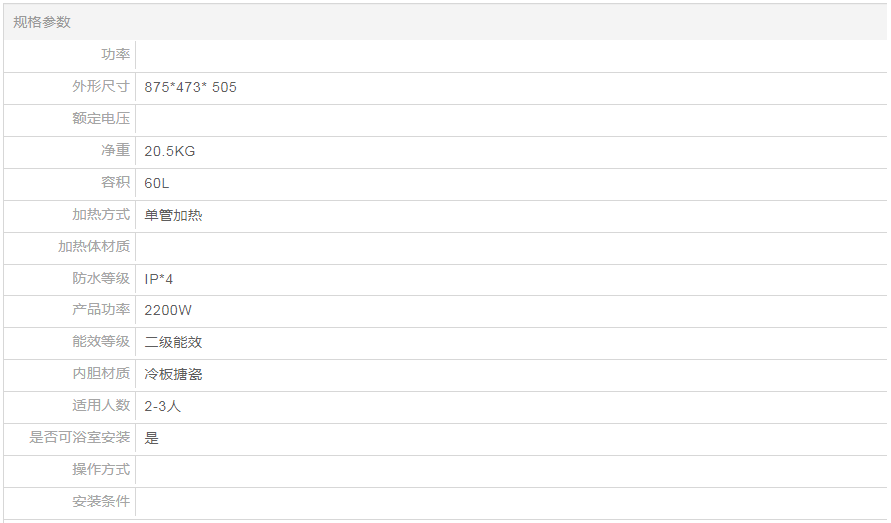
Task: Click the 是否可浴室安装 row label
Action: pos(80,438)
